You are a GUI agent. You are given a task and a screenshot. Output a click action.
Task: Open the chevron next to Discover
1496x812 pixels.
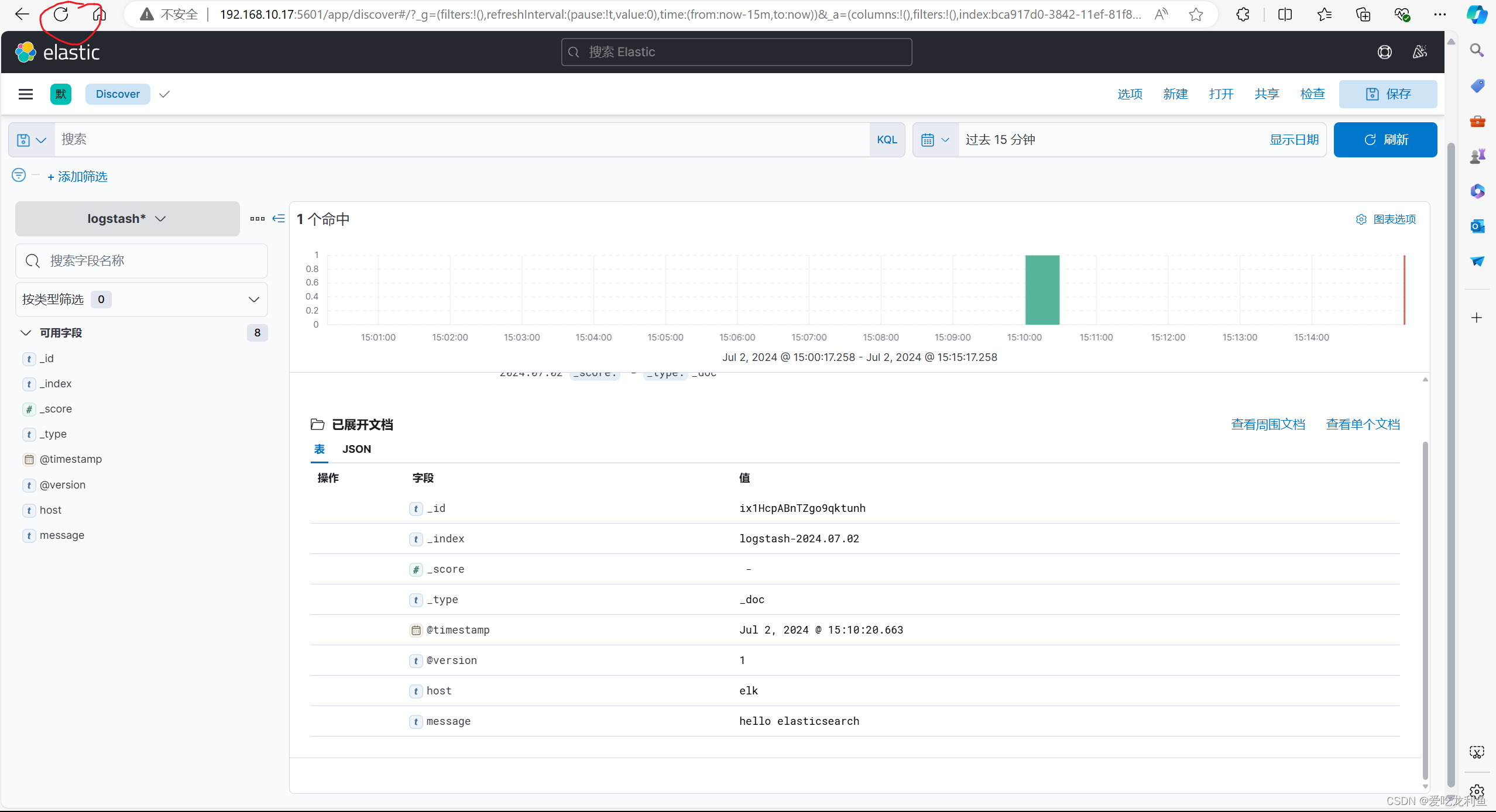click(164, 94)
